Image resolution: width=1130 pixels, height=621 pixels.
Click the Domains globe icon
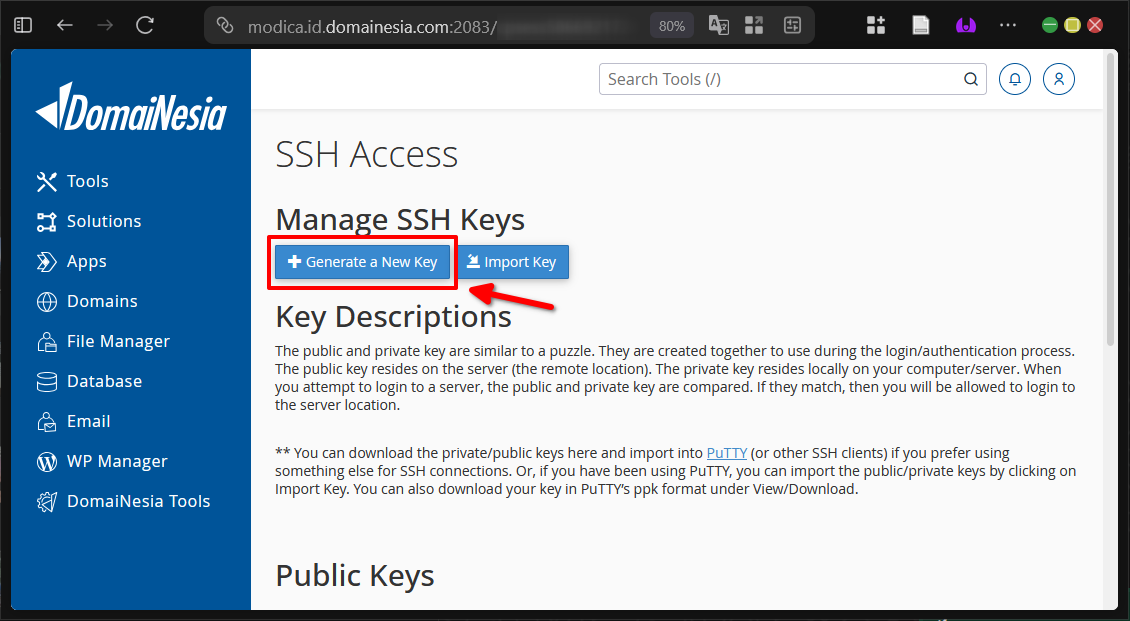(47, 301)
